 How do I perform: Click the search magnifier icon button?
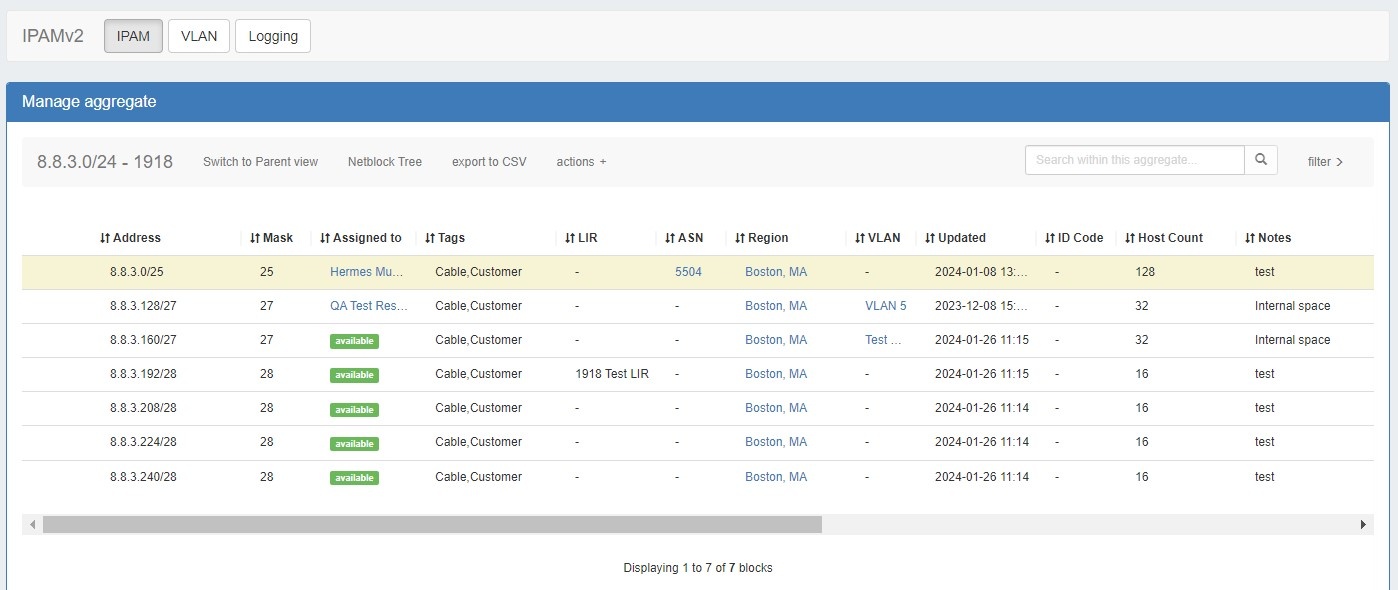point(1260,160)
